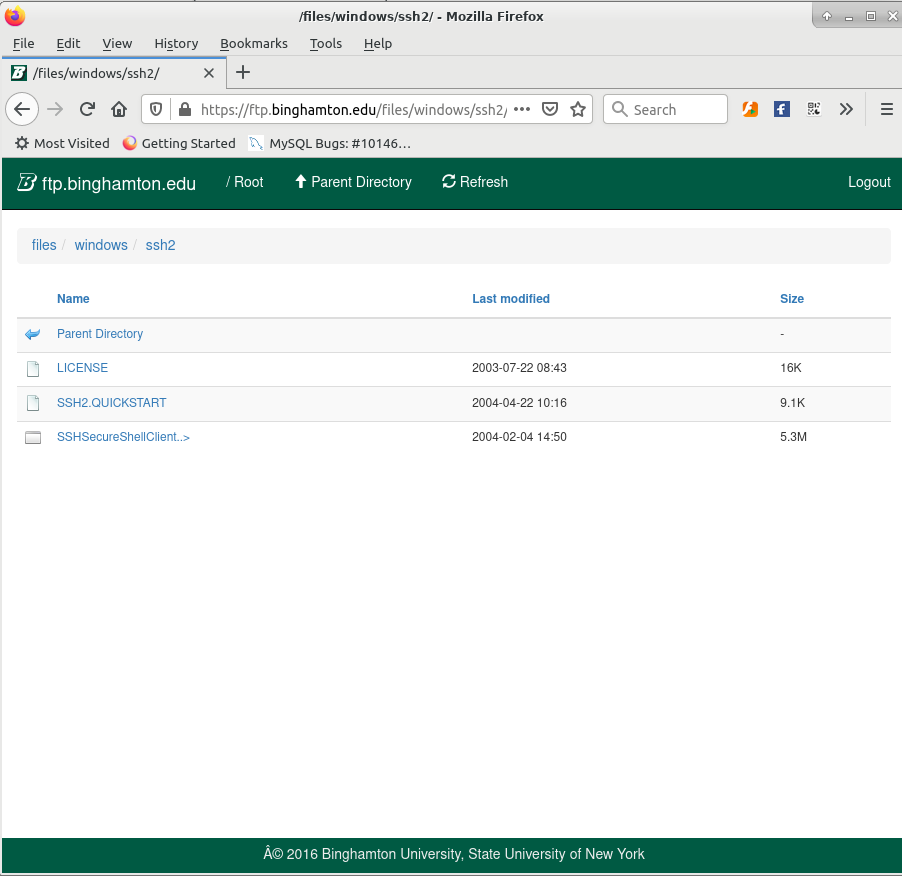This screenshot has height=876, width=902.
Task: Sort by Size column header
Action: click(x=792, y=299)
